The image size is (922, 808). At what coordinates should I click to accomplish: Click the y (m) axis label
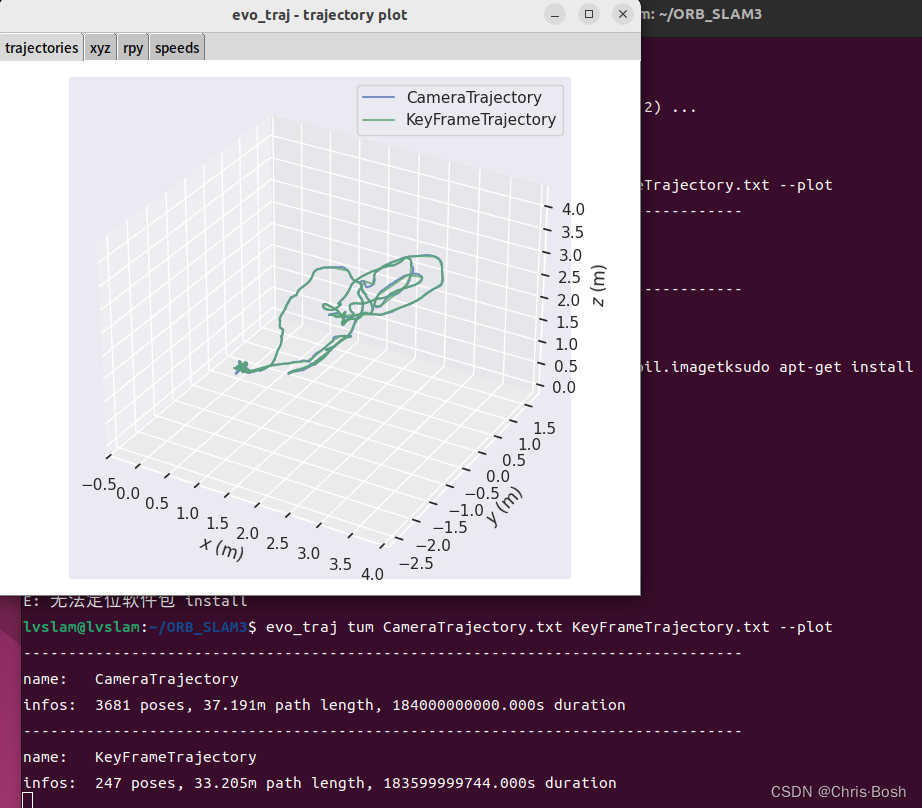[504, 507]
